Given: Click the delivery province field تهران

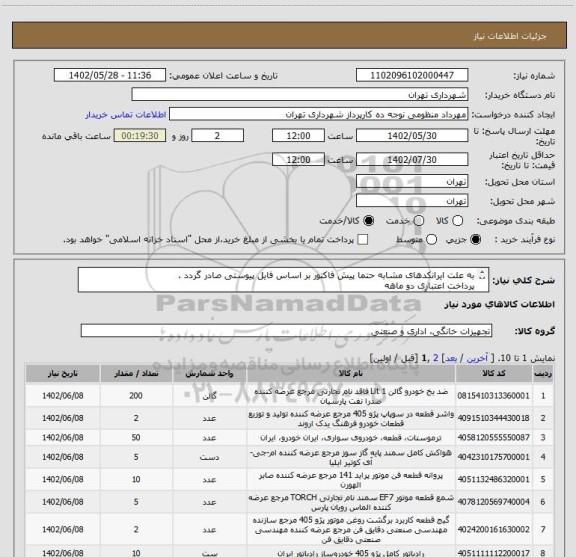Looking at the screenshot, I should (x=412, y=182).
